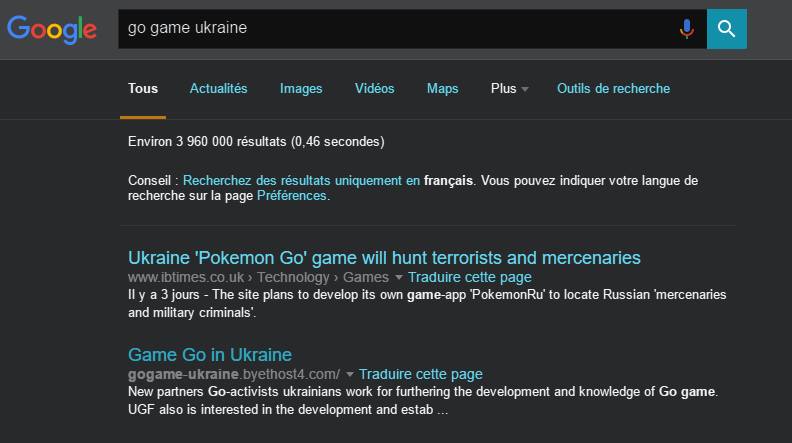Click 'Traduire cette page' for ibtimes result
The width and height of the screenshot is (792, 443).
470,277
